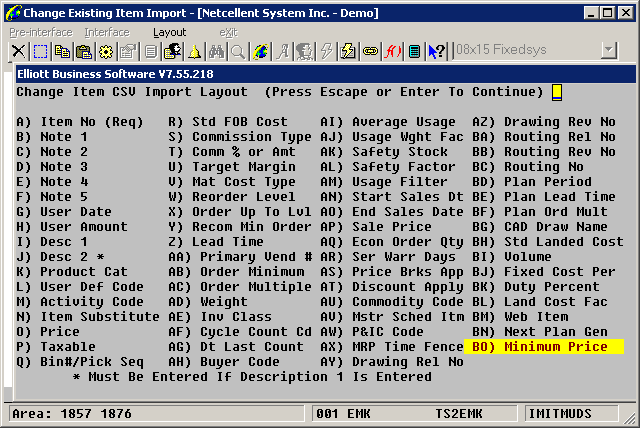Click the 'AZ) Drawing Rev No' entry
Screen dimensions: 640x428
click(x=544, y=122)
